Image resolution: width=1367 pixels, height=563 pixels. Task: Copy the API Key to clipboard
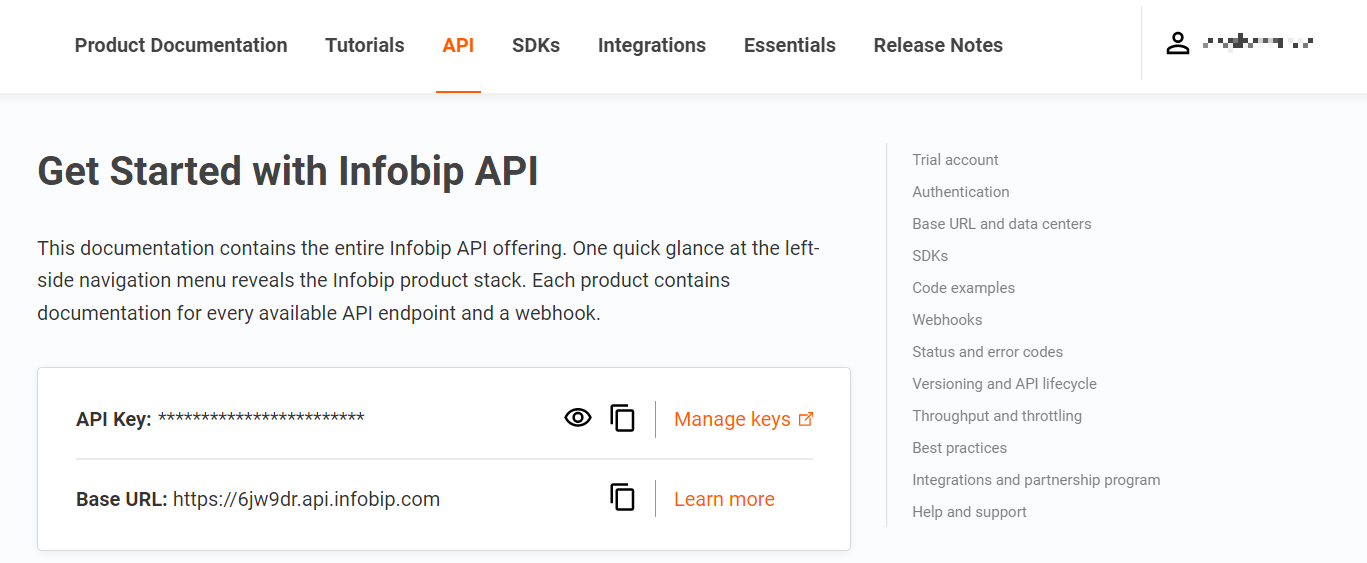[623, 418]
